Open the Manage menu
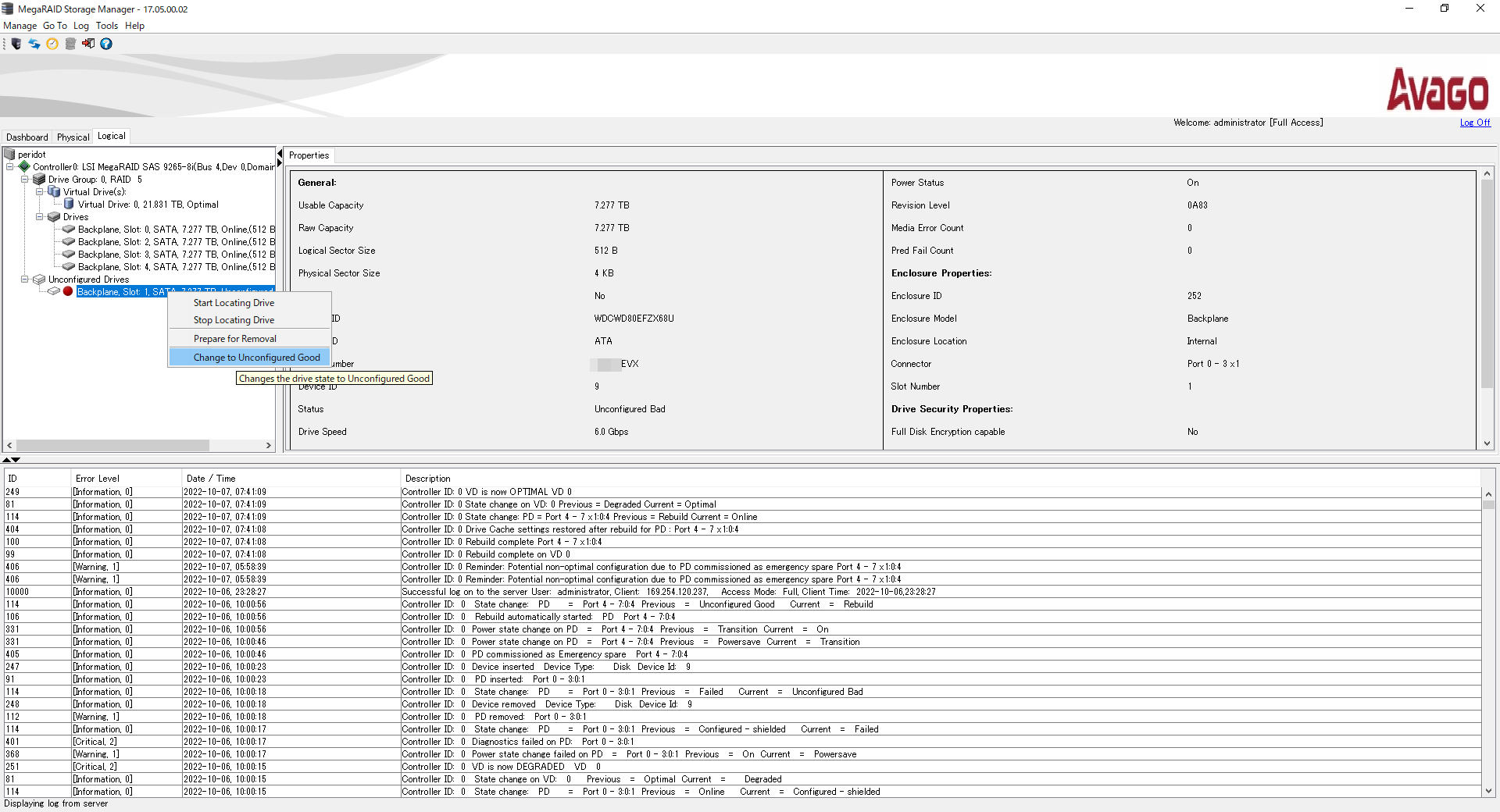This screenshot has height=812, width=1500. click(20, 26)
